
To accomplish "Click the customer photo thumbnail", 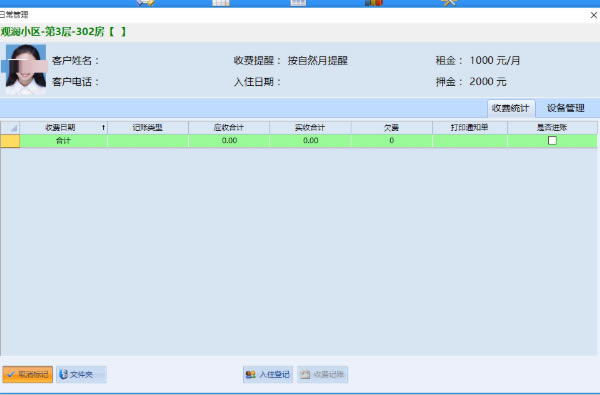I will (26, 69).
